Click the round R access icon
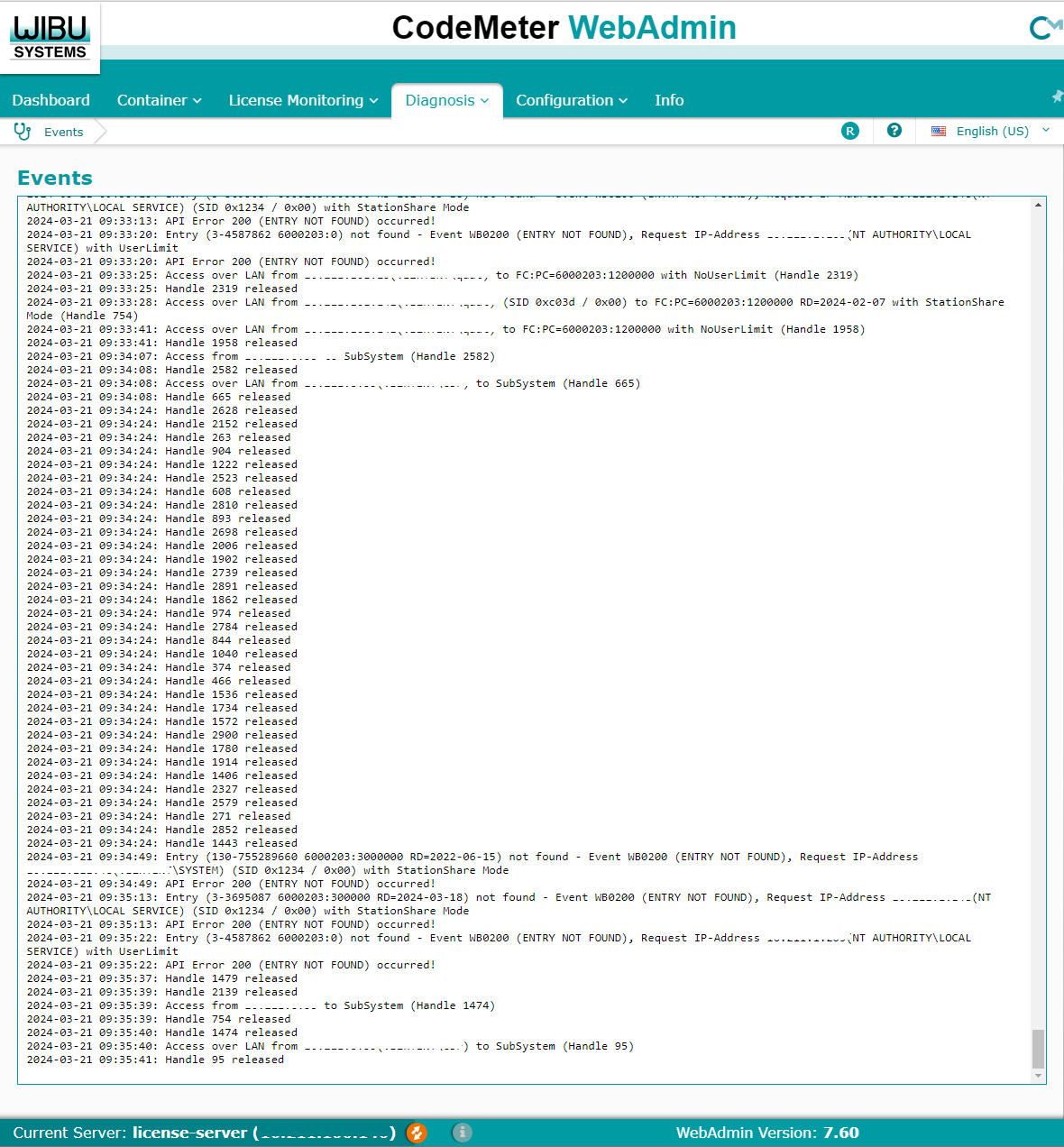 click(849, 131)
